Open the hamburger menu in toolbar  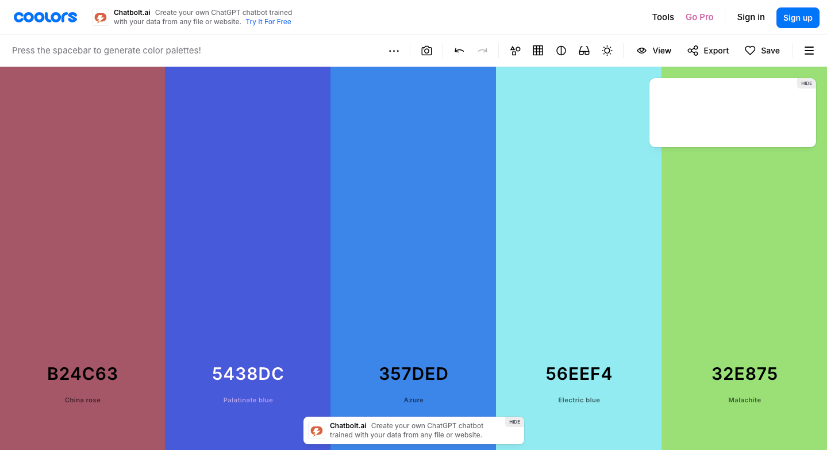pyautogui.click(x=809, y=50)
